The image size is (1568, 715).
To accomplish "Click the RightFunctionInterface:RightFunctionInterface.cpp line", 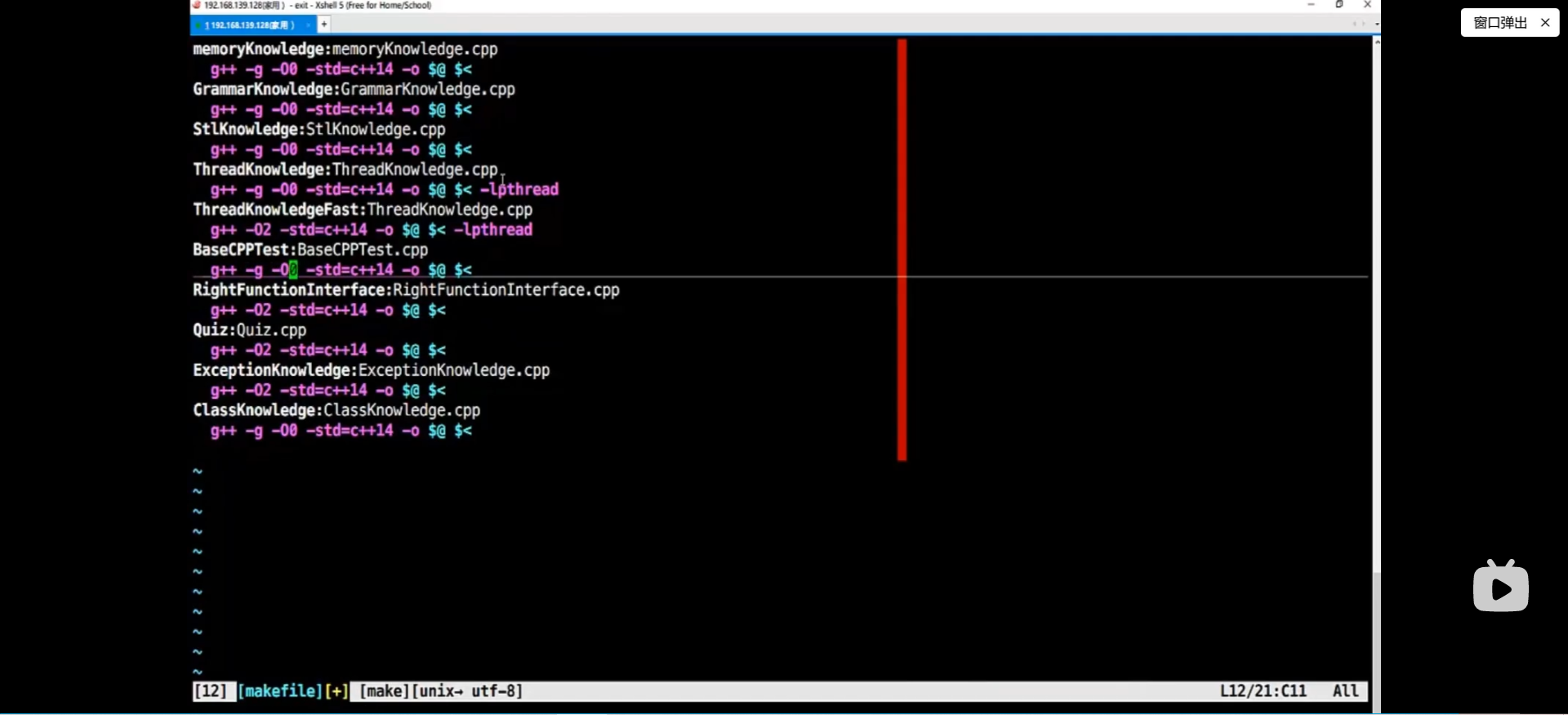I will (406, 289).
